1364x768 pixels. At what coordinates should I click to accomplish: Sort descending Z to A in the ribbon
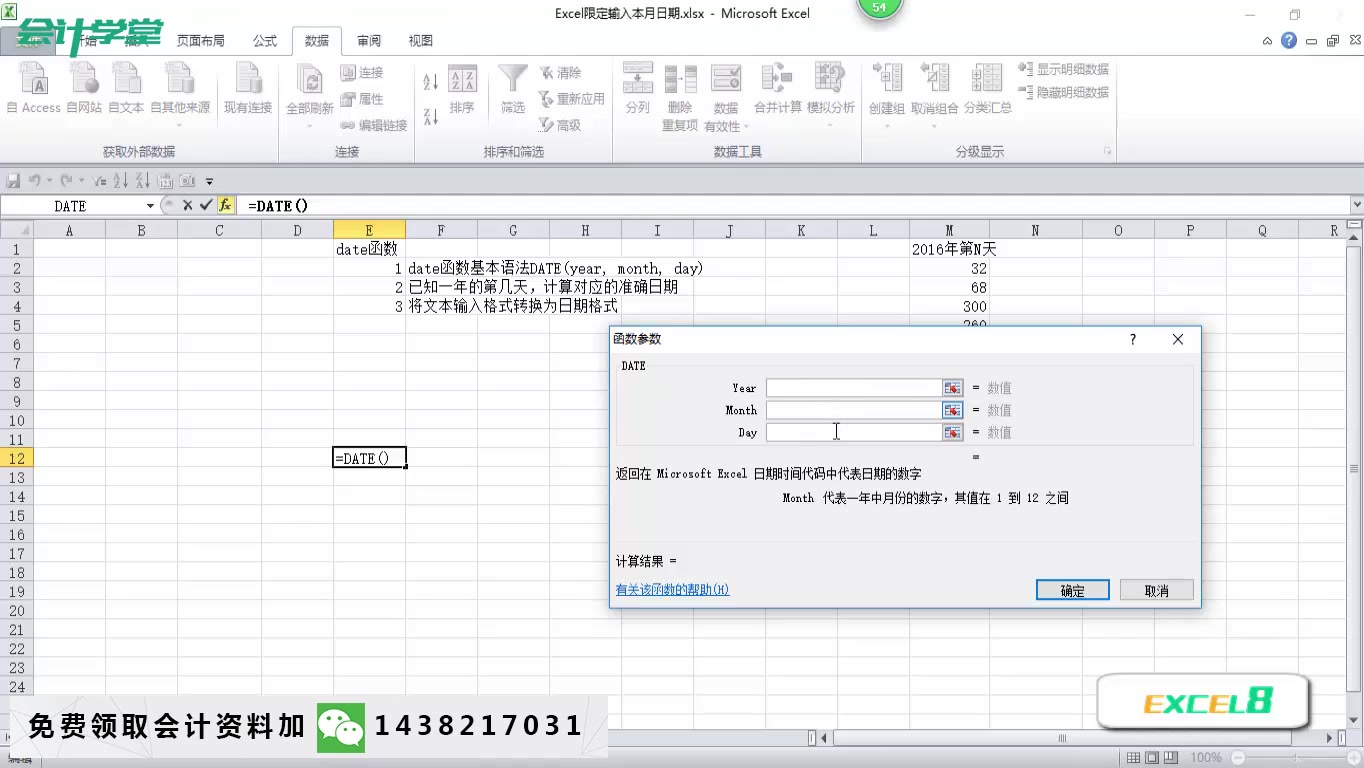[431, 115]
